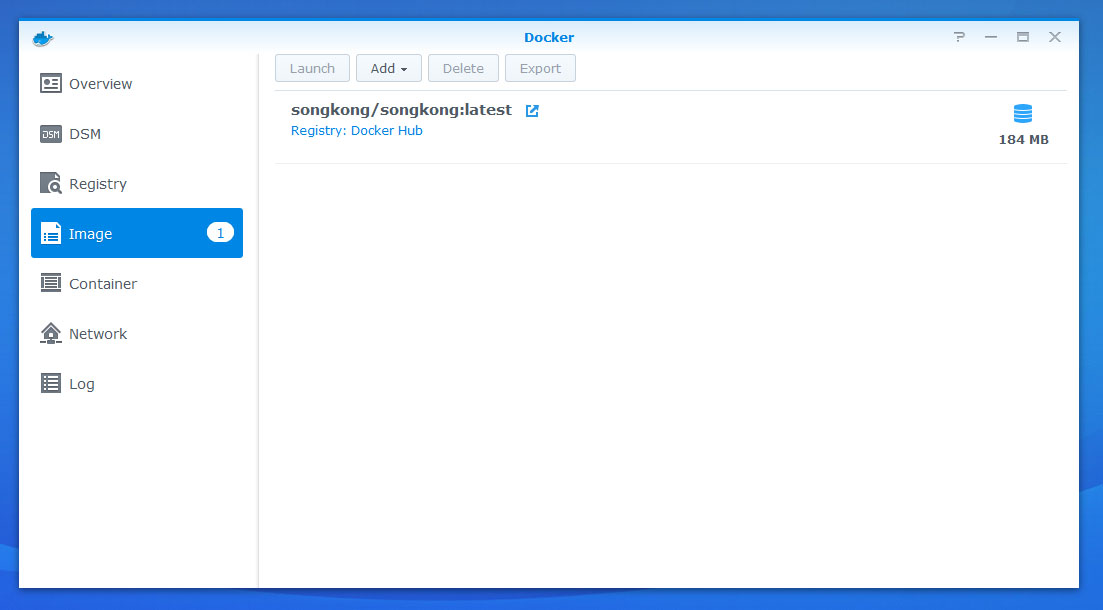Viewport: 1103px width, 610px height.
Task: Click the Docker whale logo icon
Action: [43, 38]
